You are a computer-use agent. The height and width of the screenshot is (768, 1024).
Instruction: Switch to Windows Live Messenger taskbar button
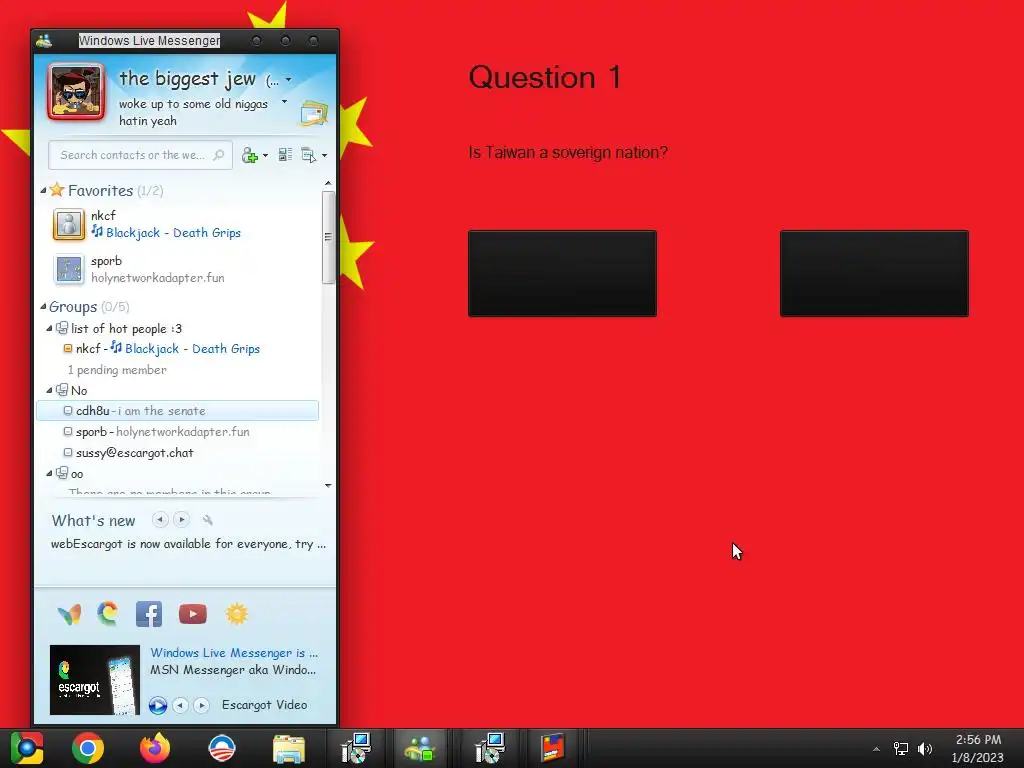pyautogui.click(x=419, y=748)
